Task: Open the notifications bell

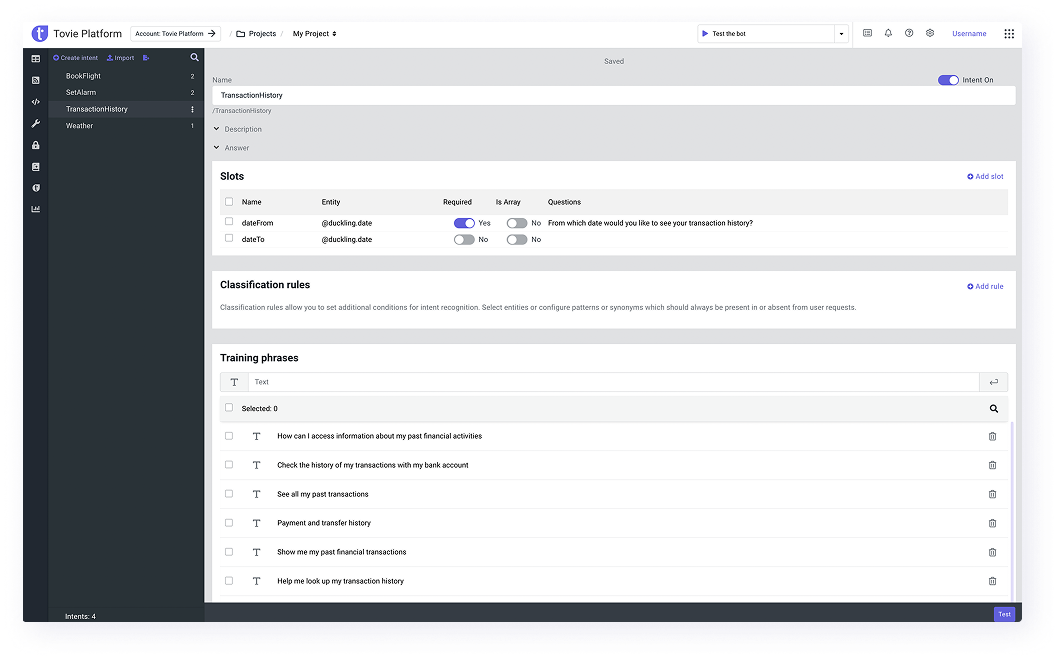Action: [888, 33]
